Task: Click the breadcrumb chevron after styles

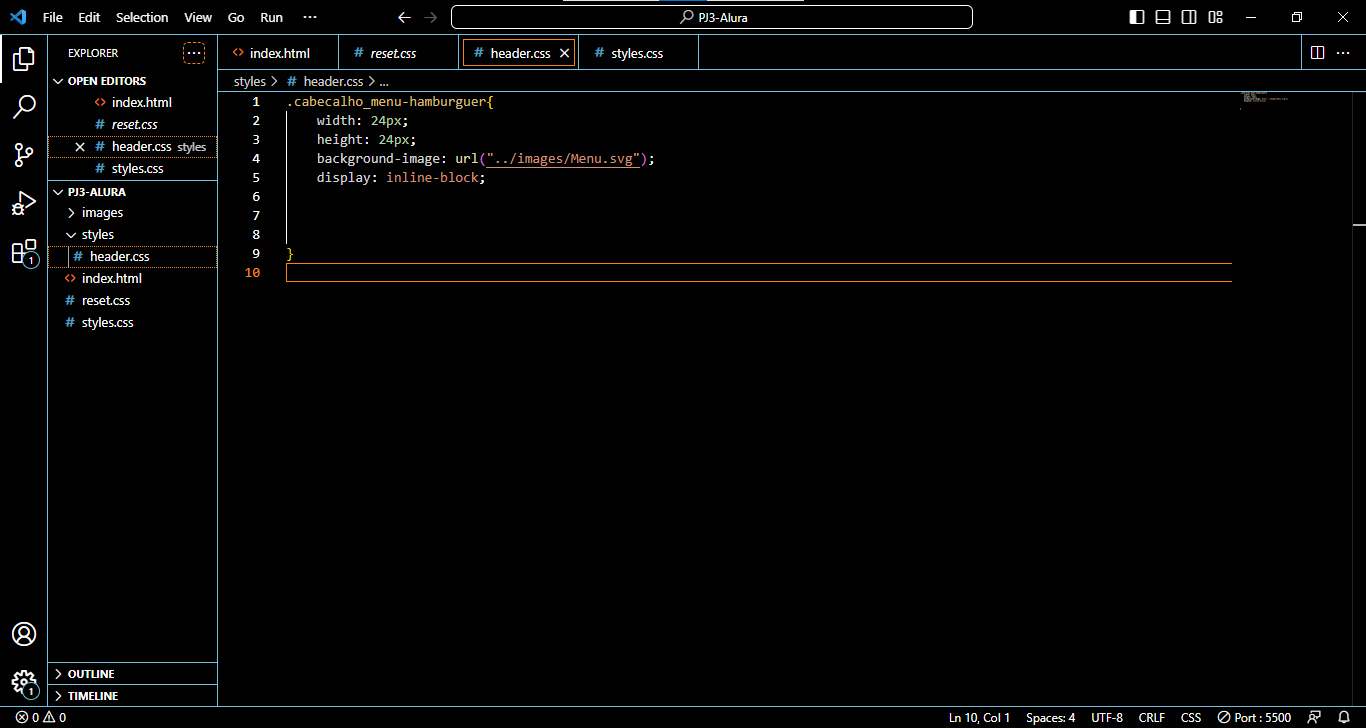Action: coord(275,82)
